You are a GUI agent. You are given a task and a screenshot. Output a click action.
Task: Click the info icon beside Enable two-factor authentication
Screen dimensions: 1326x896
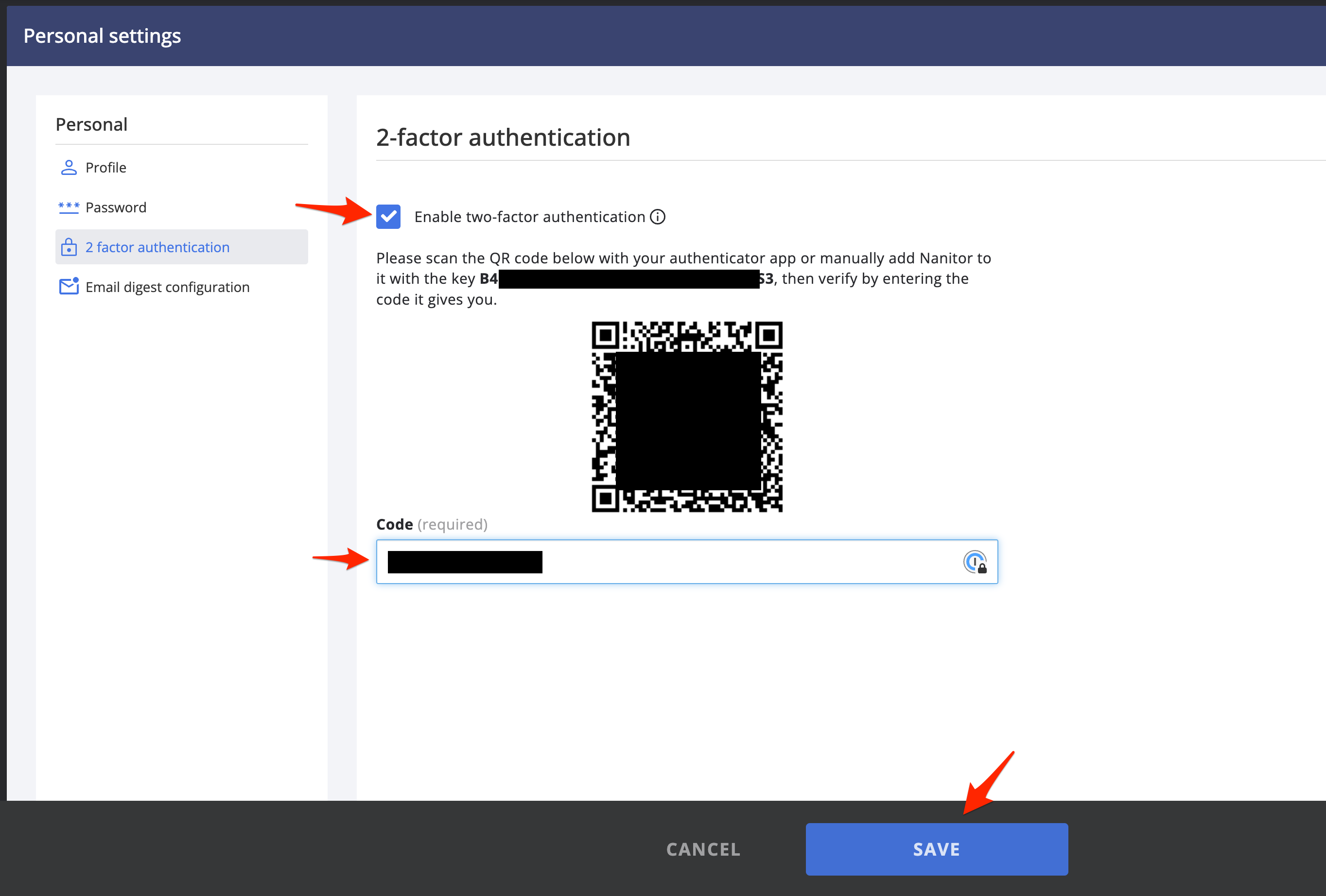coord(658,217)
